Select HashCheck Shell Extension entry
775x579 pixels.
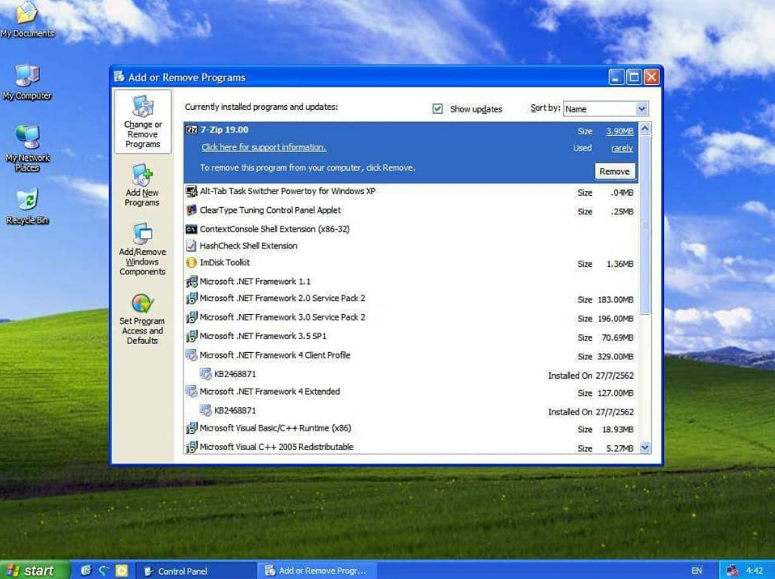coord(411,246)
